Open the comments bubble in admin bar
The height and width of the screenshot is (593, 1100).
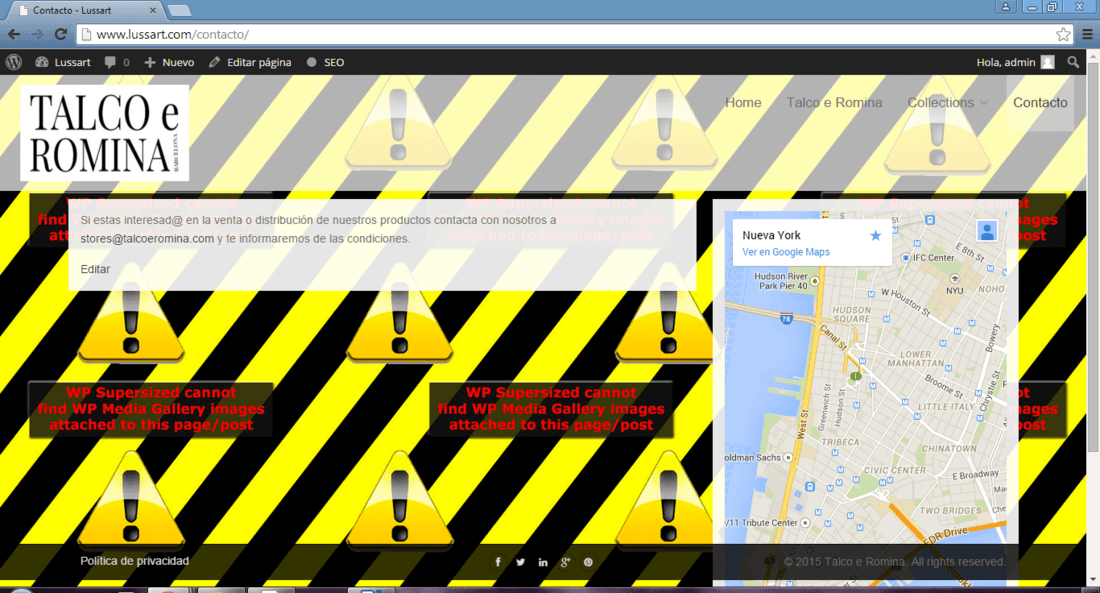[x=117, y=62]
